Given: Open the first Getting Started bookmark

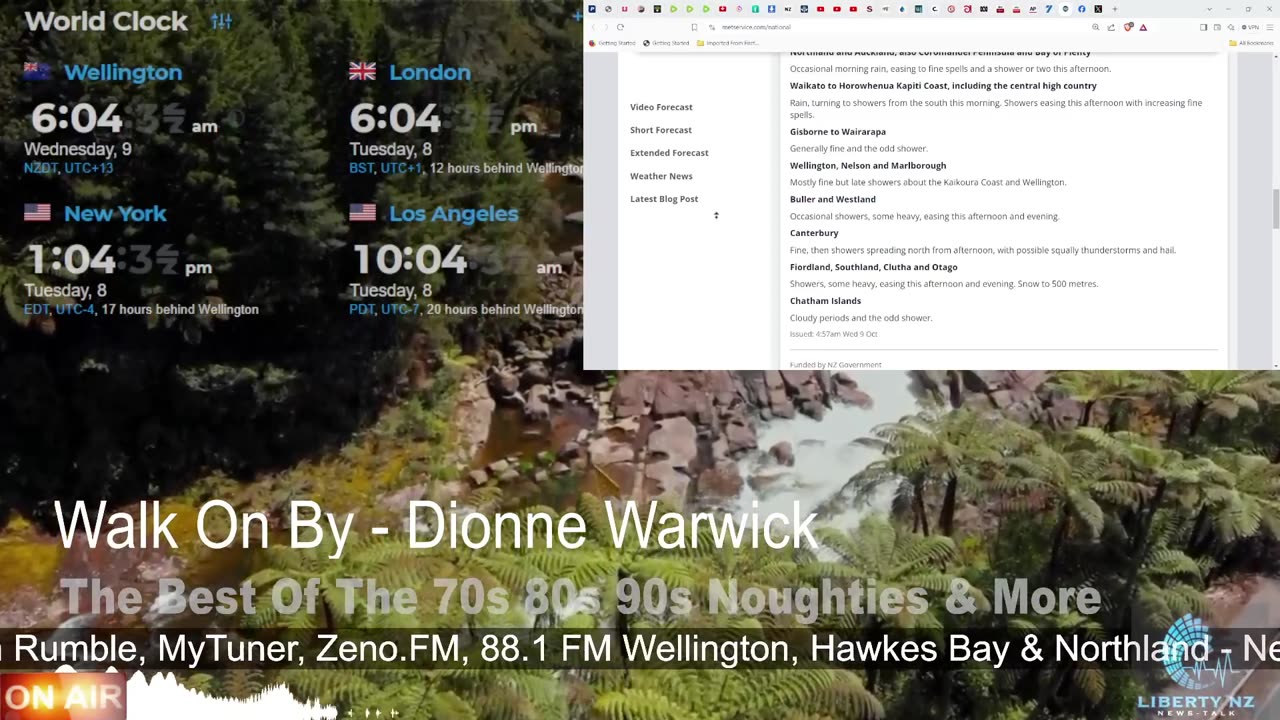Looking at the screenshot, I should pos(612,43).
